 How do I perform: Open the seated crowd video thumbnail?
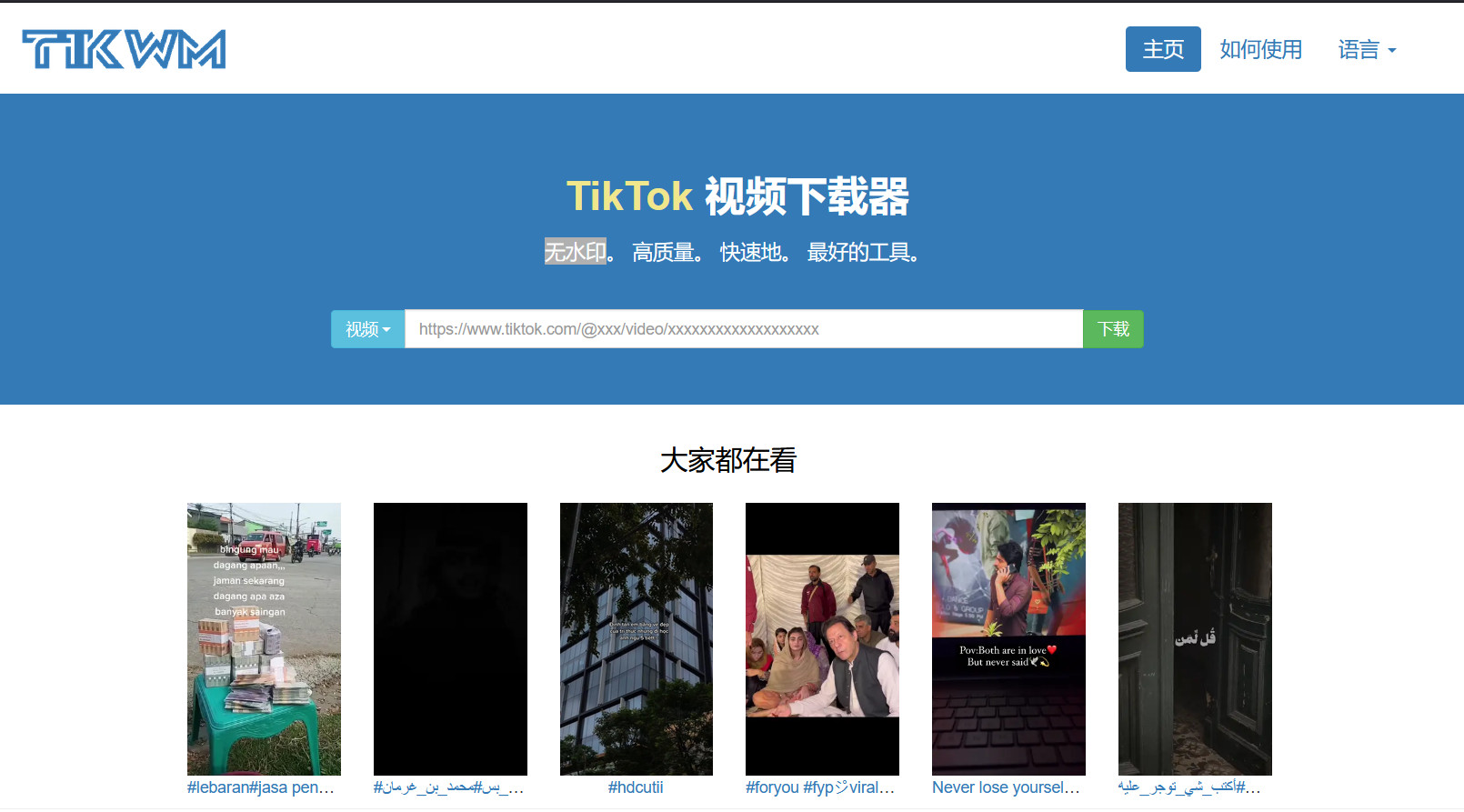(822, 638)
